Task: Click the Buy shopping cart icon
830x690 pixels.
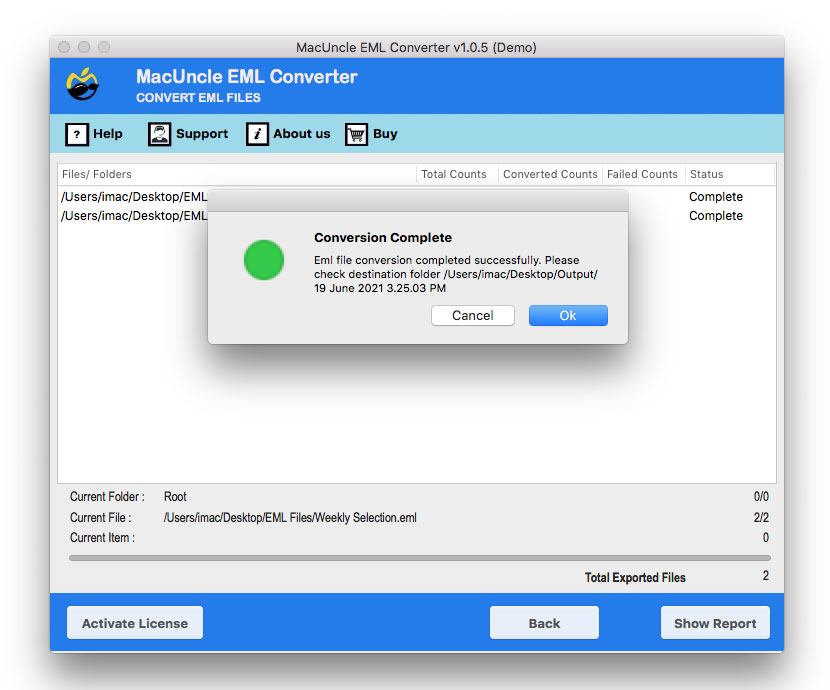Action: (x=356, y=134)
